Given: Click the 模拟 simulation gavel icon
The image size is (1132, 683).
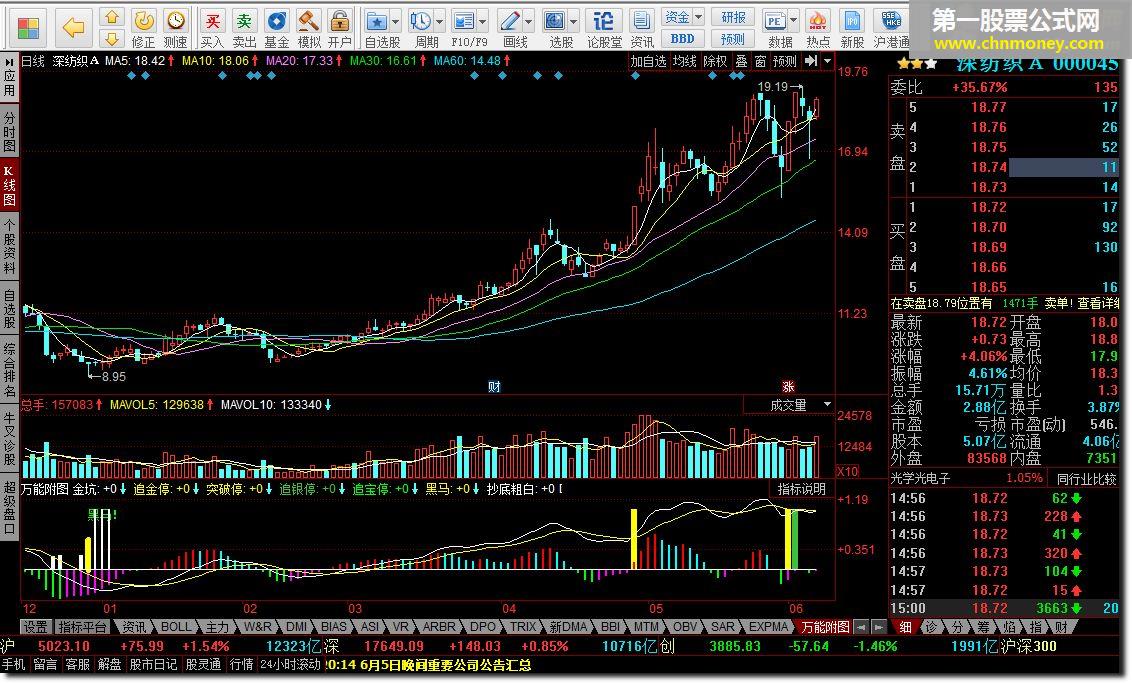Looking at the screenshot, I should coord(309,29).
